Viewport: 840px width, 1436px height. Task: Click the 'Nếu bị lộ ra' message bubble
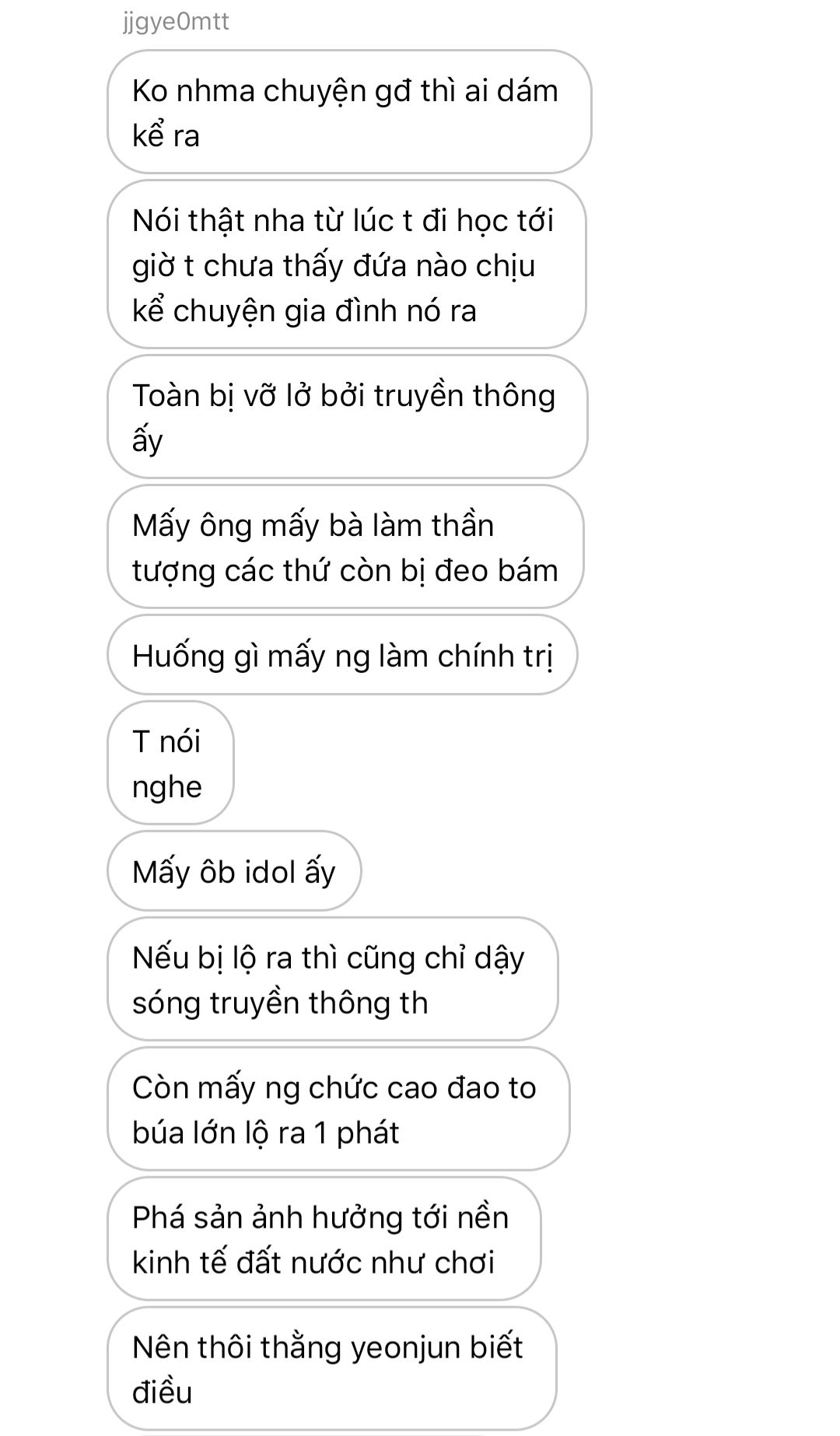click(x=332, y=979)
